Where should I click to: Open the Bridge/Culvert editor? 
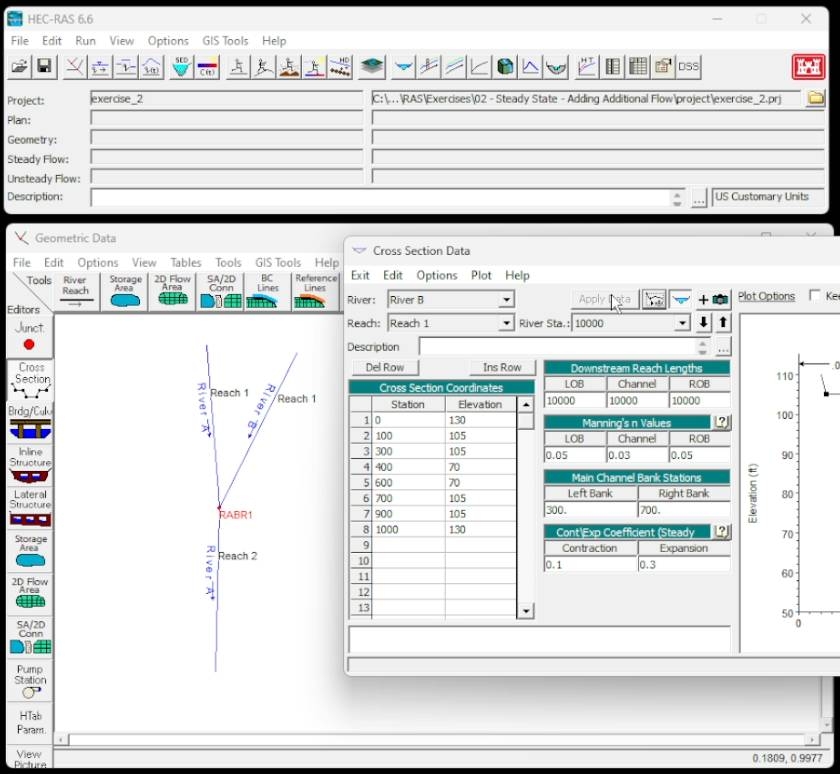pyautogui.click(x=30, y=420)
